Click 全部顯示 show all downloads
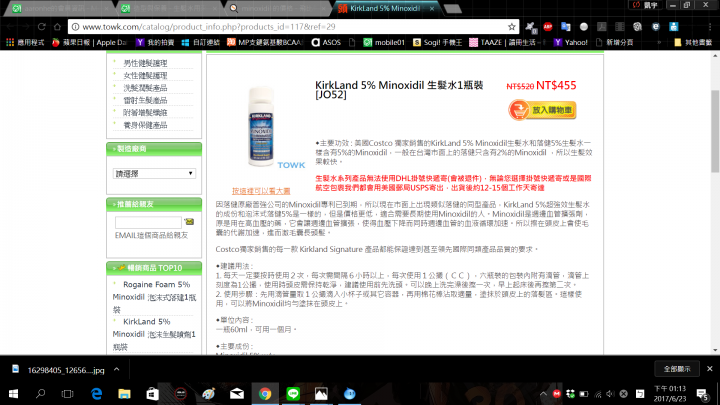 (677, 369)
